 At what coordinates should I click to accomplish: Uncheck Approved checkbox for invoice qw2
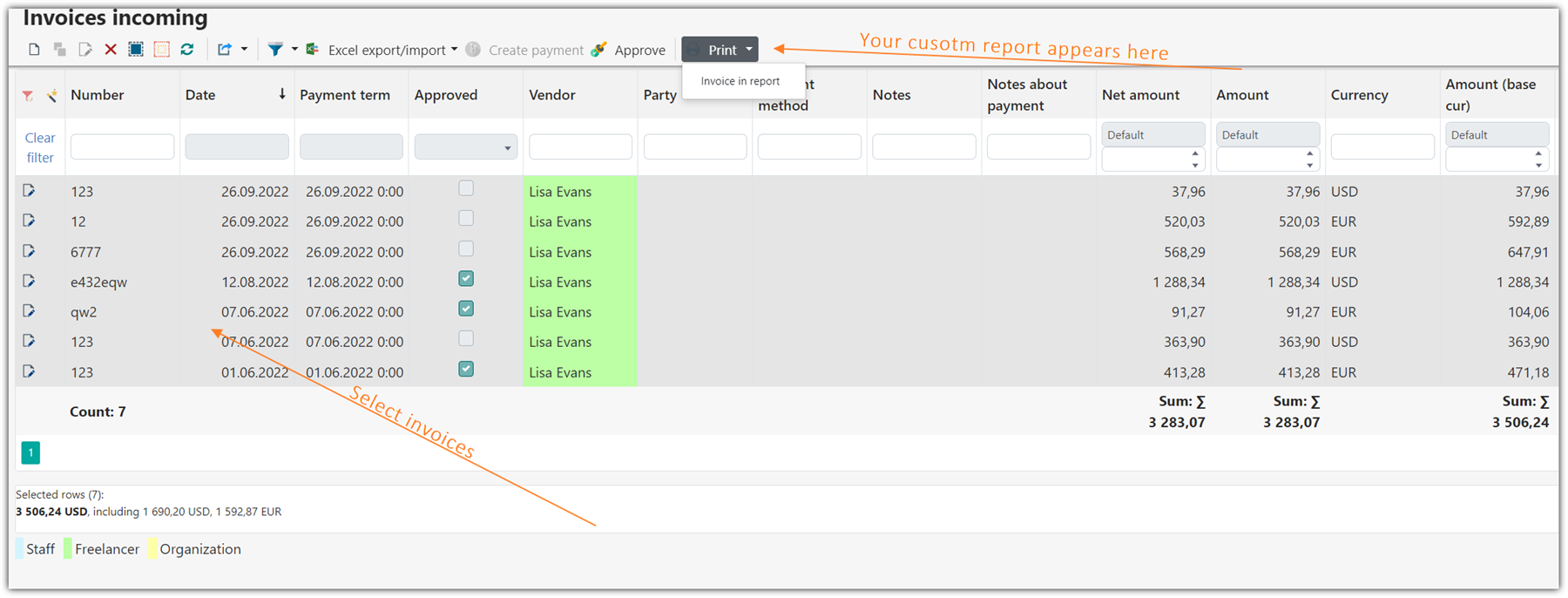tap(466, 309)
